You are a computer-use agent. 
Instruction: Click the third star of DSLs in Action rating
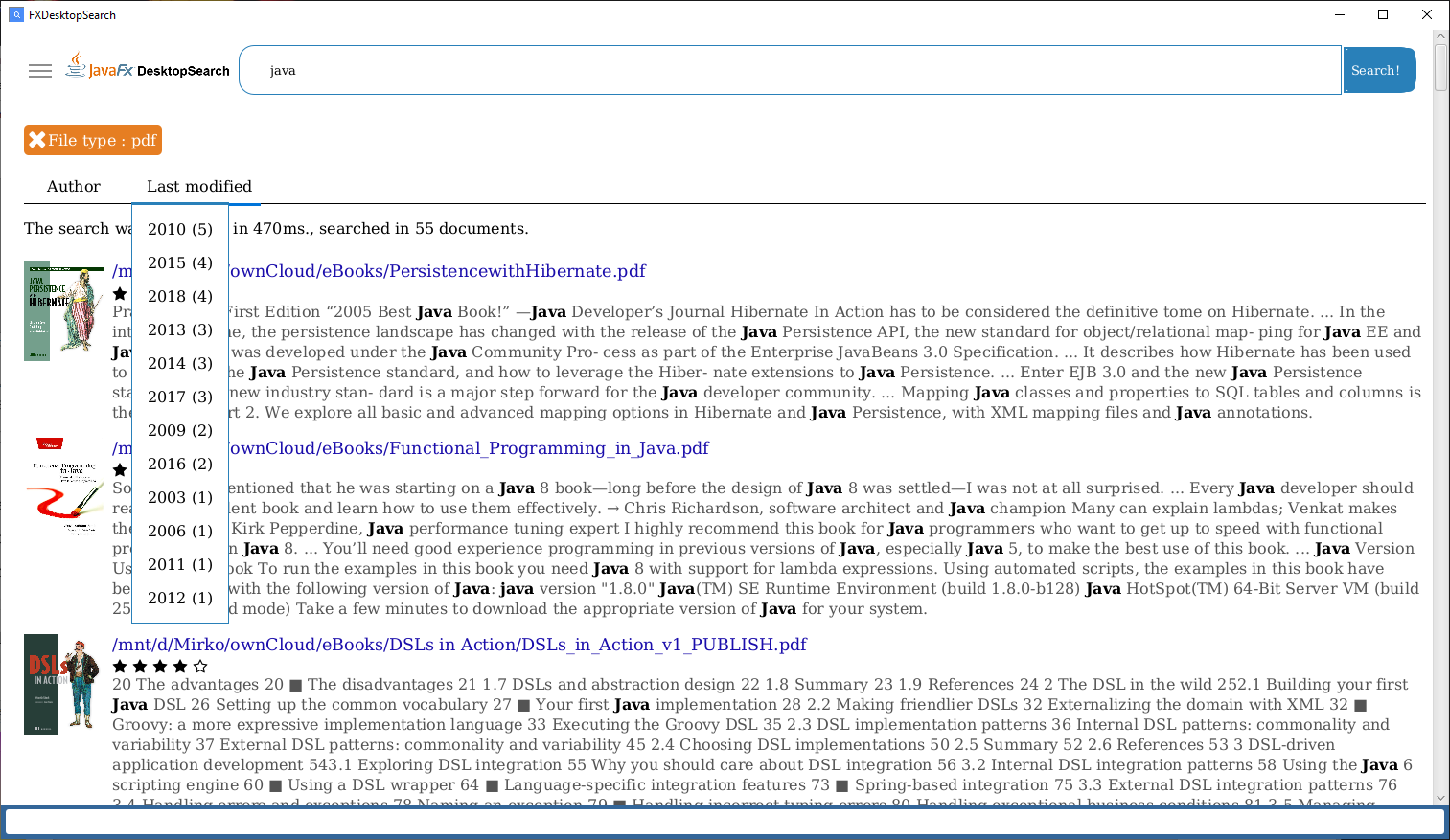(160, 666)
